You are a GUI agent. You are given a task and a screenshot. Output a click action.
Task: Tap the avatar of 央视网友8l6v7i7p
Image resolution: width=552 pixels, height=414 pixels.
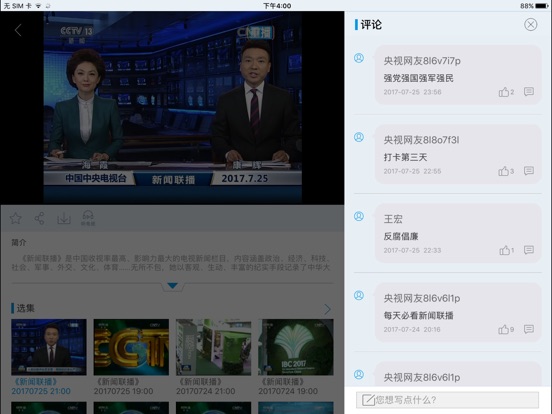(x=359, y=58)
